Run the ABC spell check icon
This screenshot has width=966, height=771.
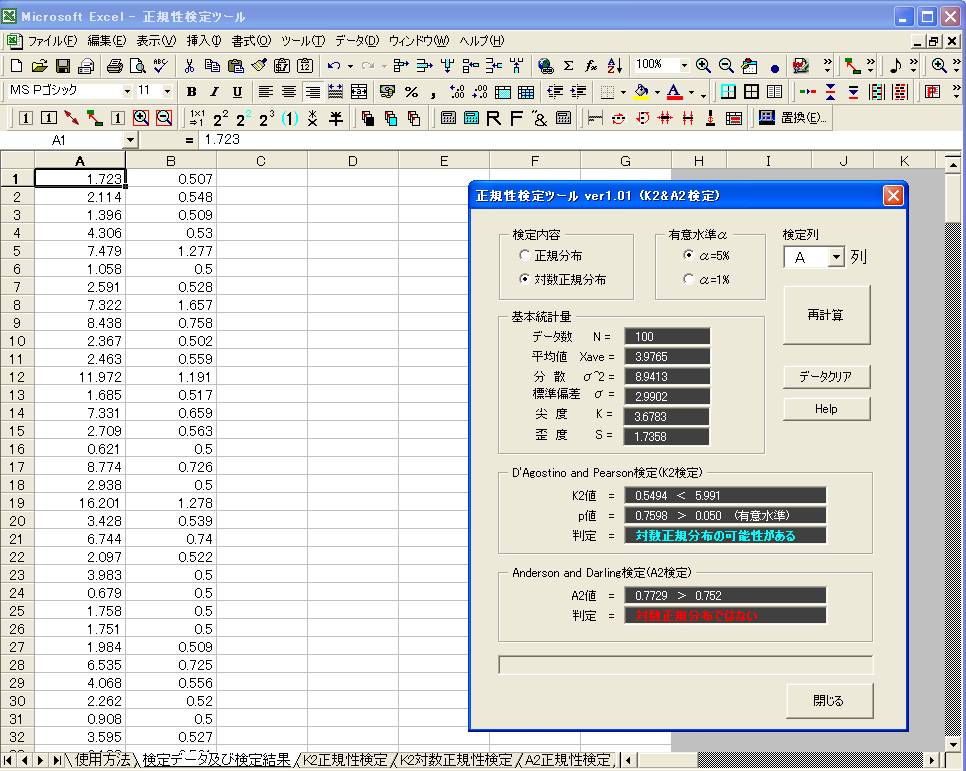point(161,65)
